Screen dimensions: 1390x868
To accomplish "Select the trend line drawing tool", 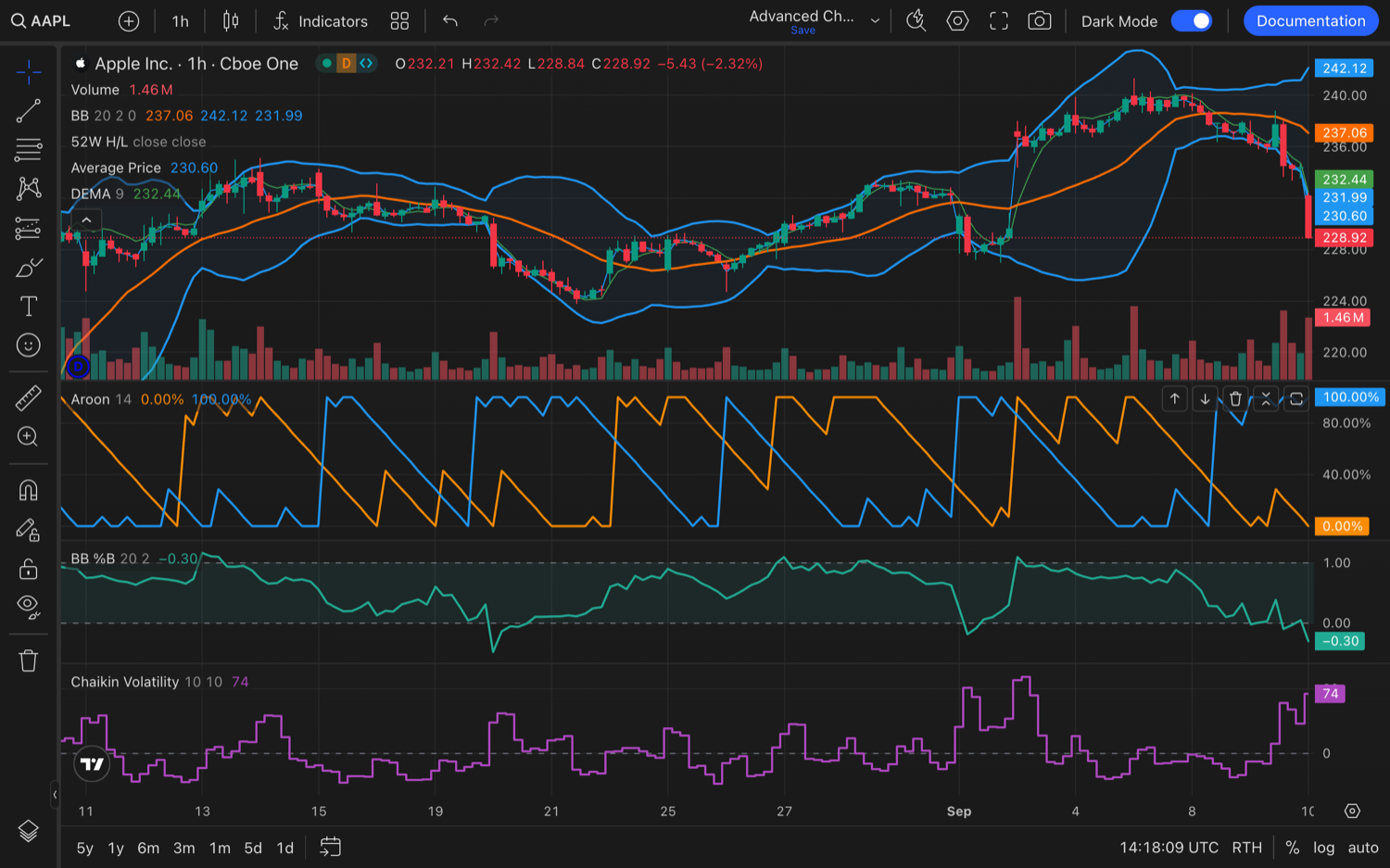I will pos(29,111).
